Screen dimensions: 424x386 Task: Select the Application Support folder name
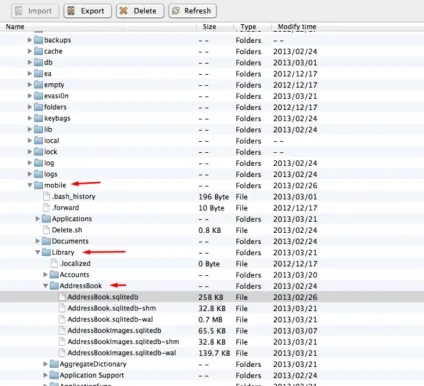92,375
